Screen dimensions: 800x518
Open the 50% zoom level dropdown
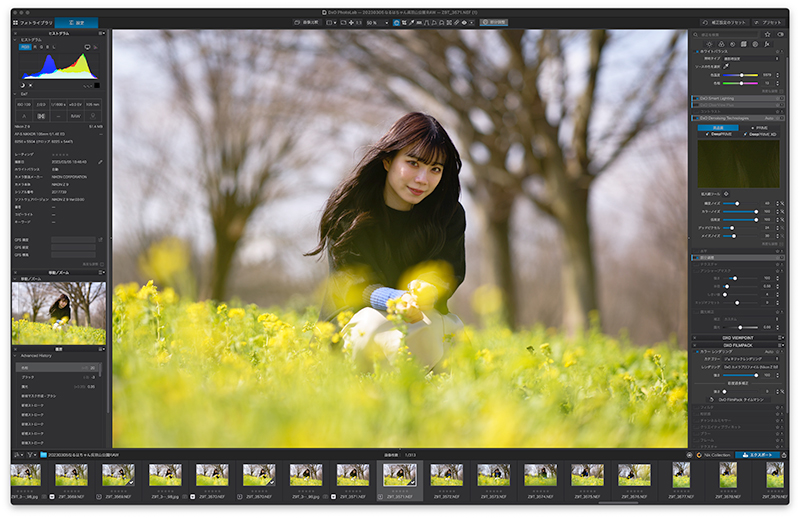click(x=376, y=22)
